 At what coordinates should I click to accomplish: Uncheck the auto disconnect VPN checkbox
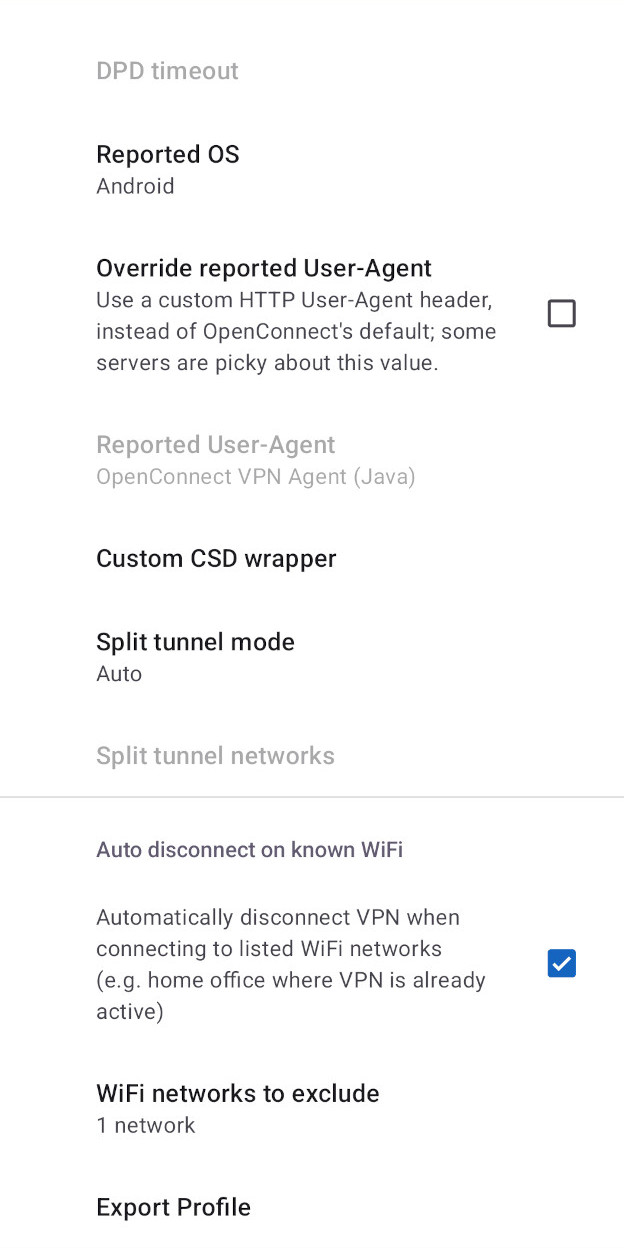(562, 964)
